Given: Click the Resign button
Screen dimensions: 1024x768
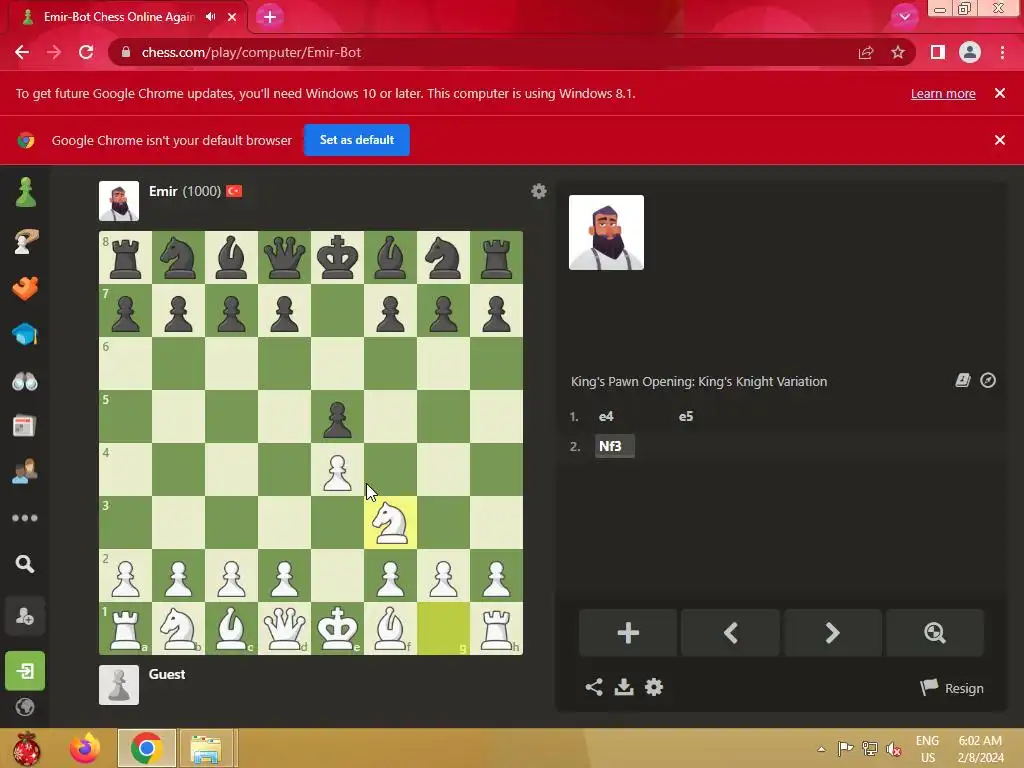Looking at the screenshot, I should (x=952, y=688).
